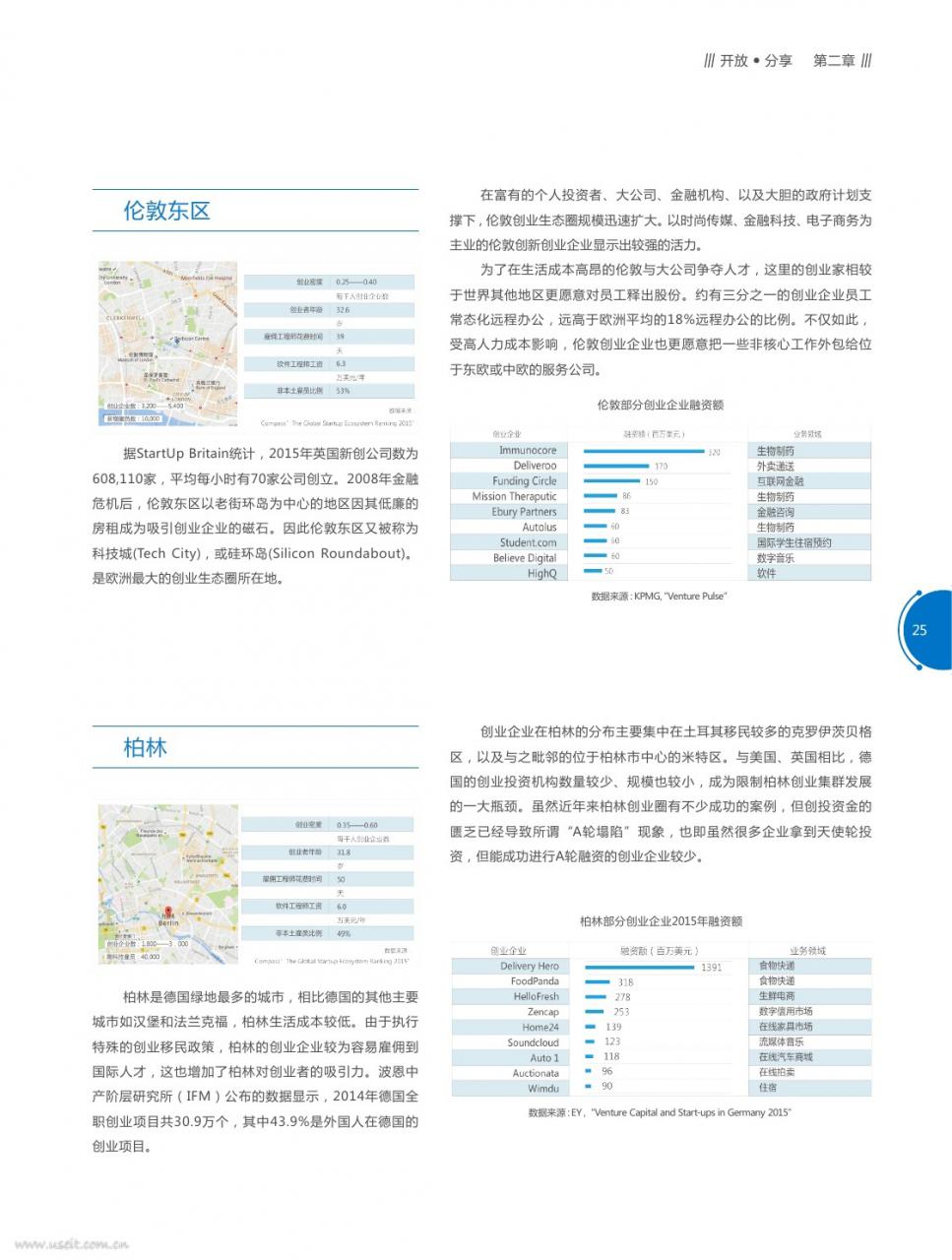The image size is (952, 1260).
Task: Select the Soundcloud row name
Action: tap(533, 1042)
